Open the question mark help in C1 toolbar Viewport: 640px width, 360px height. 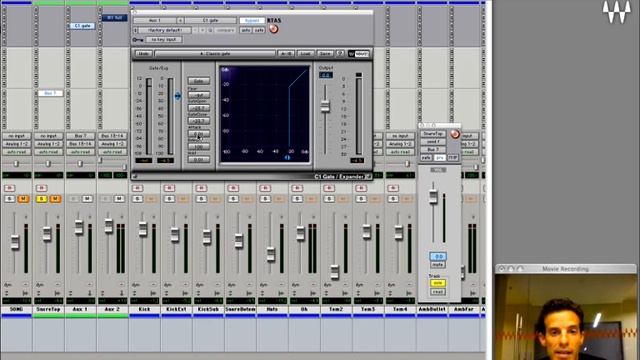[340, 53]
